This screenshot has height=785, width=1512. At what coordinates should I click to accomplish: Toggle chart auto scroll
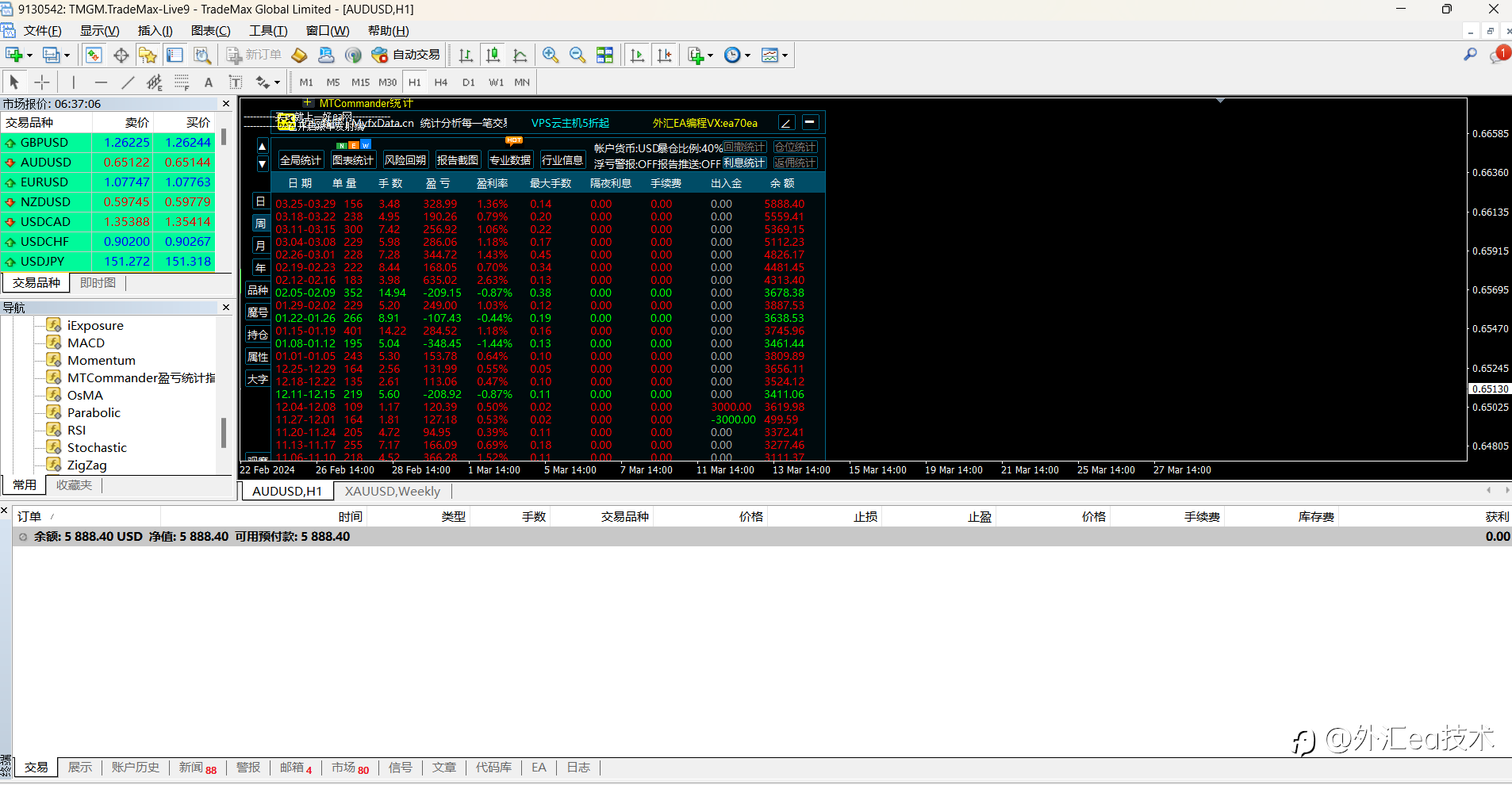(637, 55)
